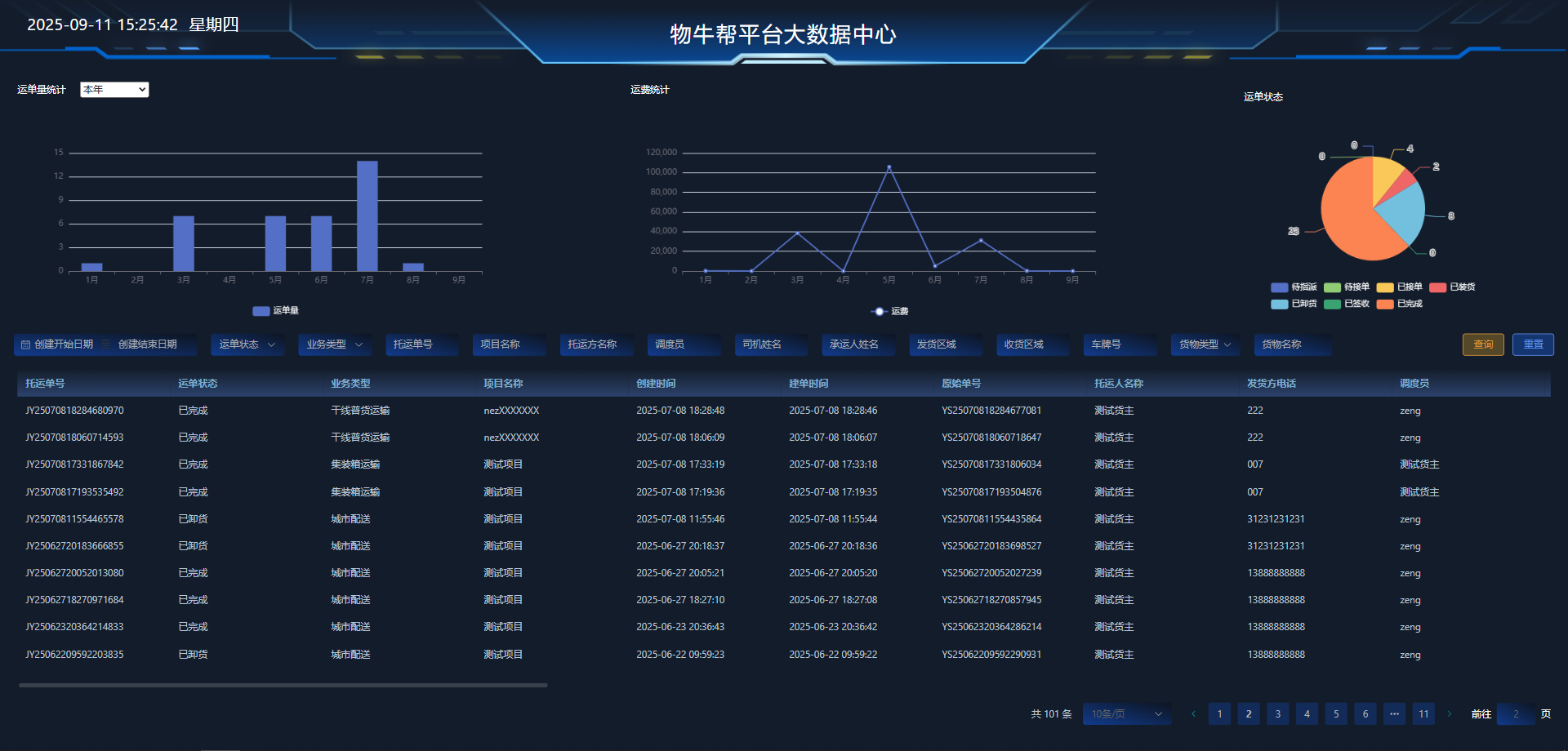1568x751 pixels.
Task: Open the 本年 time range dropdown
Action: pyautogui.click(x=114, y=90)
